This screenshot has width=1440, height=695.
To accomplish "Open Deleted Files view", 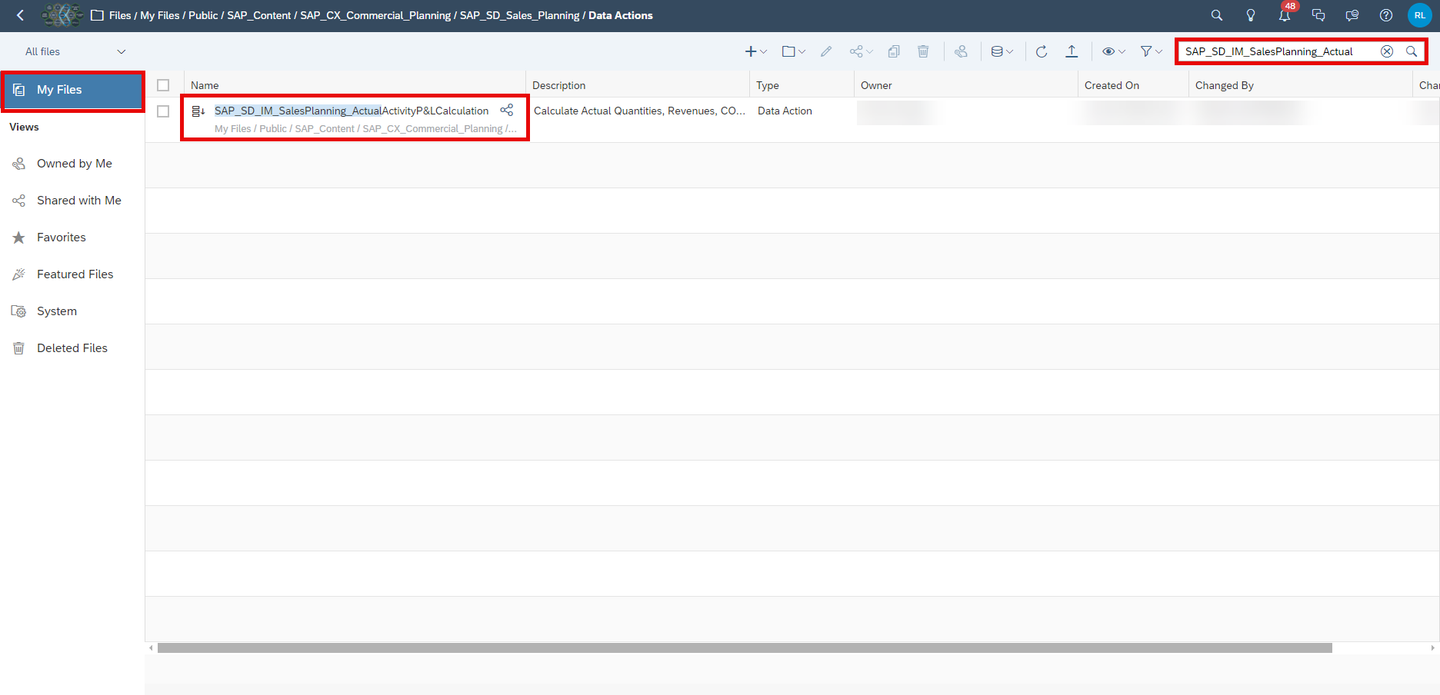I will [72, 348].
